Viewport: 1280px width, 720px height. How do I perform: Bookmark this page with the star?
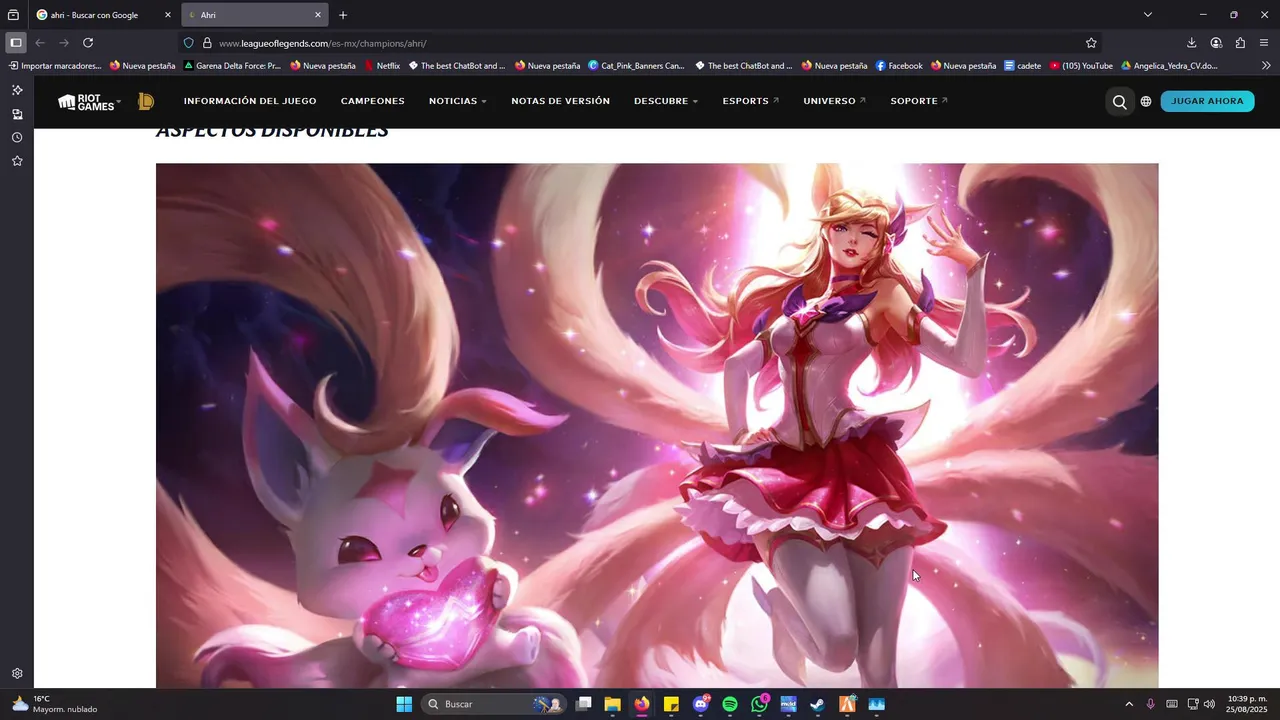pyautogui.click(x=1091, y=43)
